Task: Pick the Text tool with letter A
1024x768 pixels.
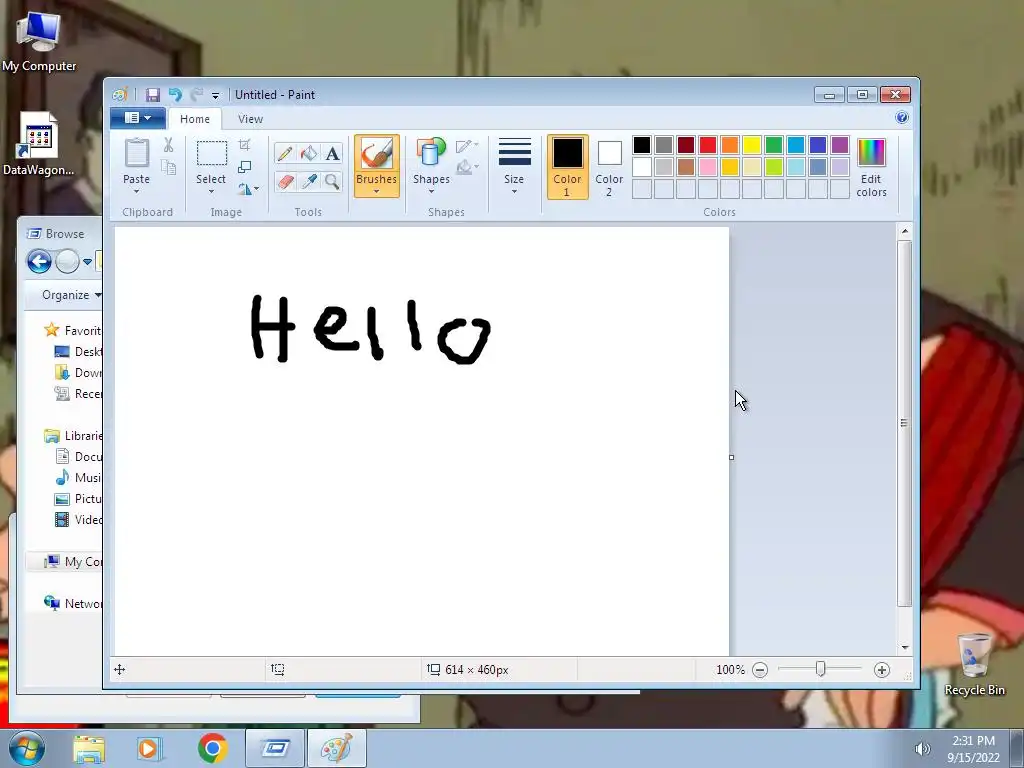Action: 332,153
